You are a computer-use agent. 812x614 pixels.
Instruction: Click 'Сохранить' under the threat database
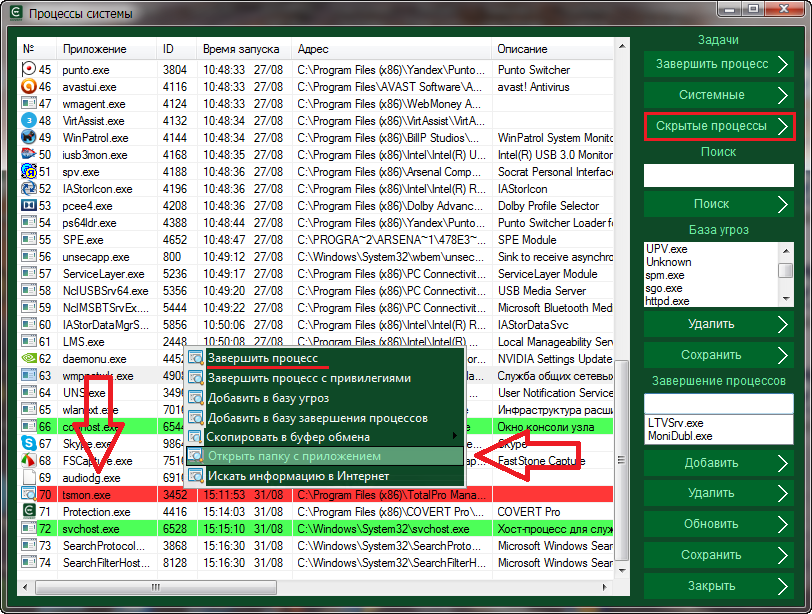tap(718, 355)
